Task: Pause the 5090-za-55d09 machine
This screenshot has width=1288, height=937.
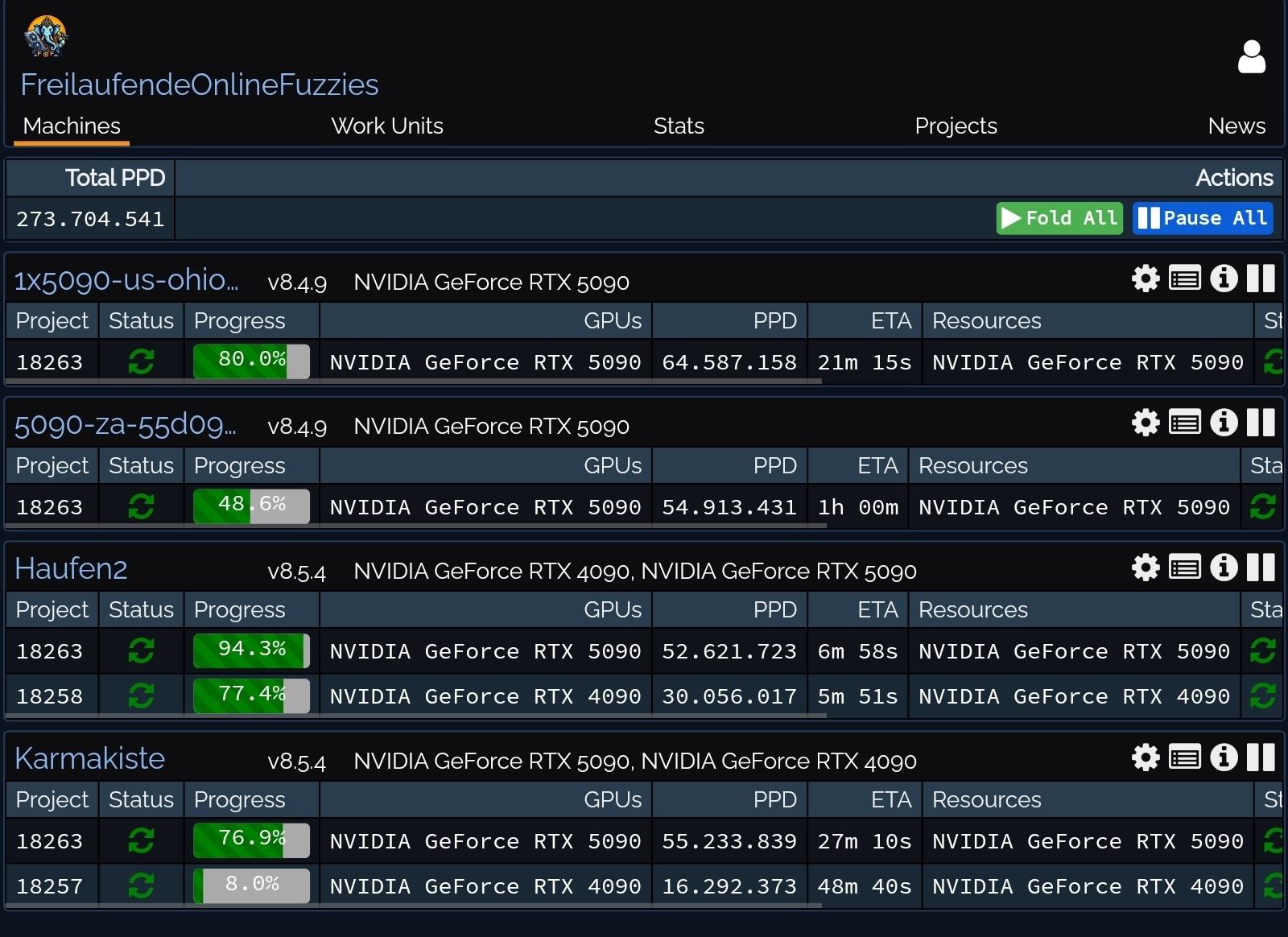Action: point(1261,423)
